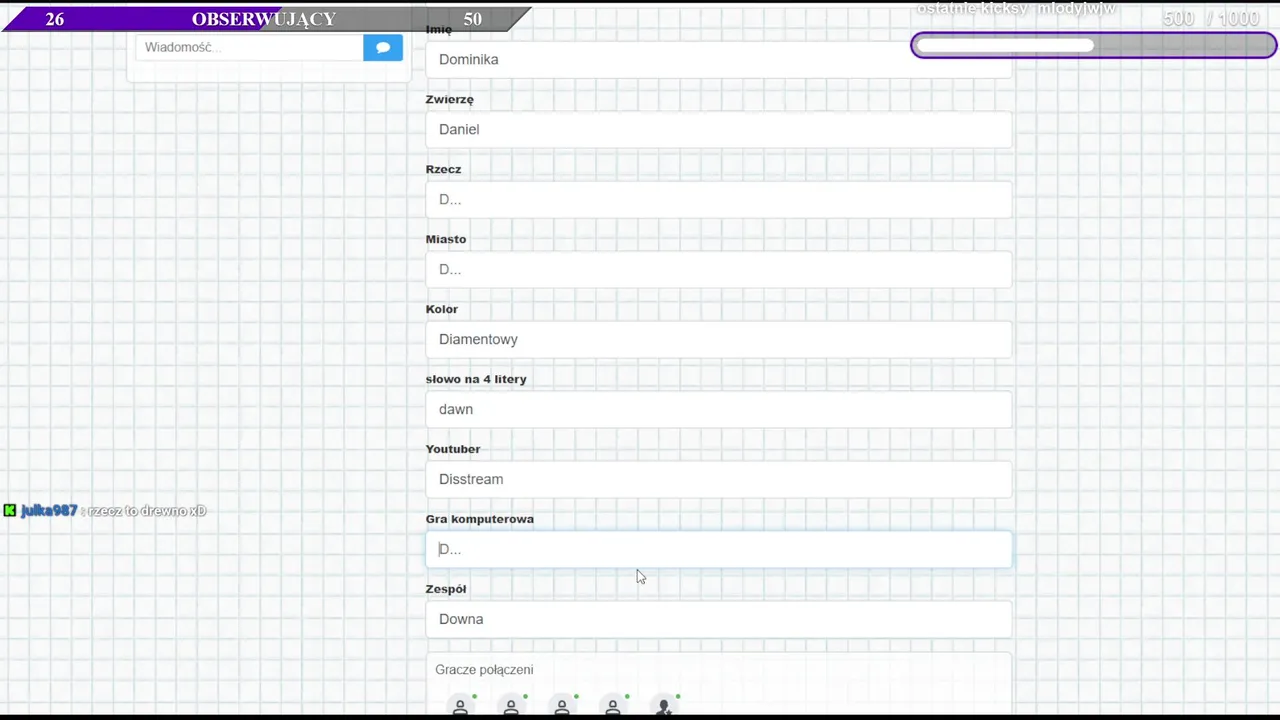This screenshot has height=720, width=1280.
Task: Click the green K badge beside julka987
Action: click(x=10, y=511)
